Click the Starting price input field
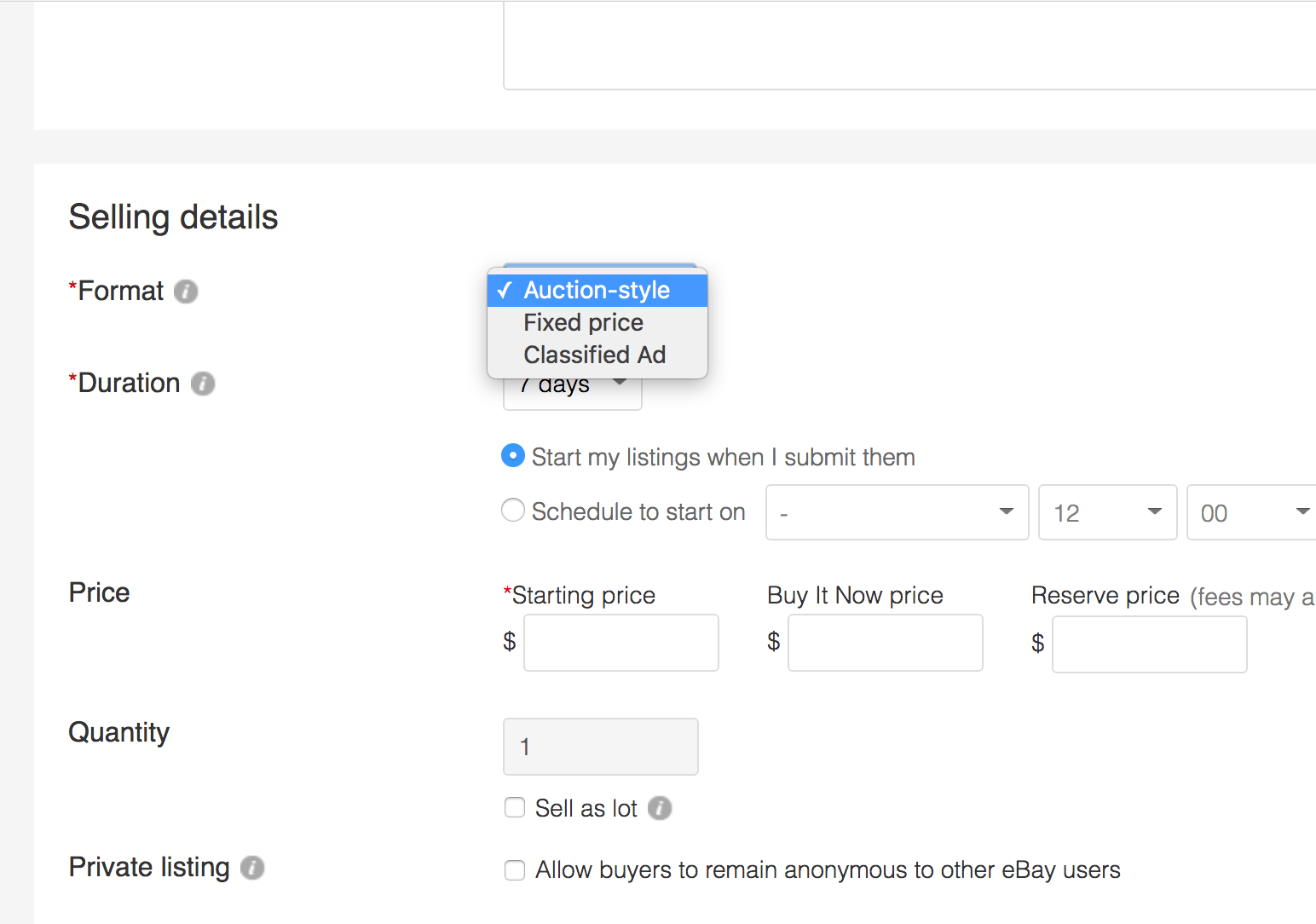Viewport: 1316px width, 924px height. [620, 643]
